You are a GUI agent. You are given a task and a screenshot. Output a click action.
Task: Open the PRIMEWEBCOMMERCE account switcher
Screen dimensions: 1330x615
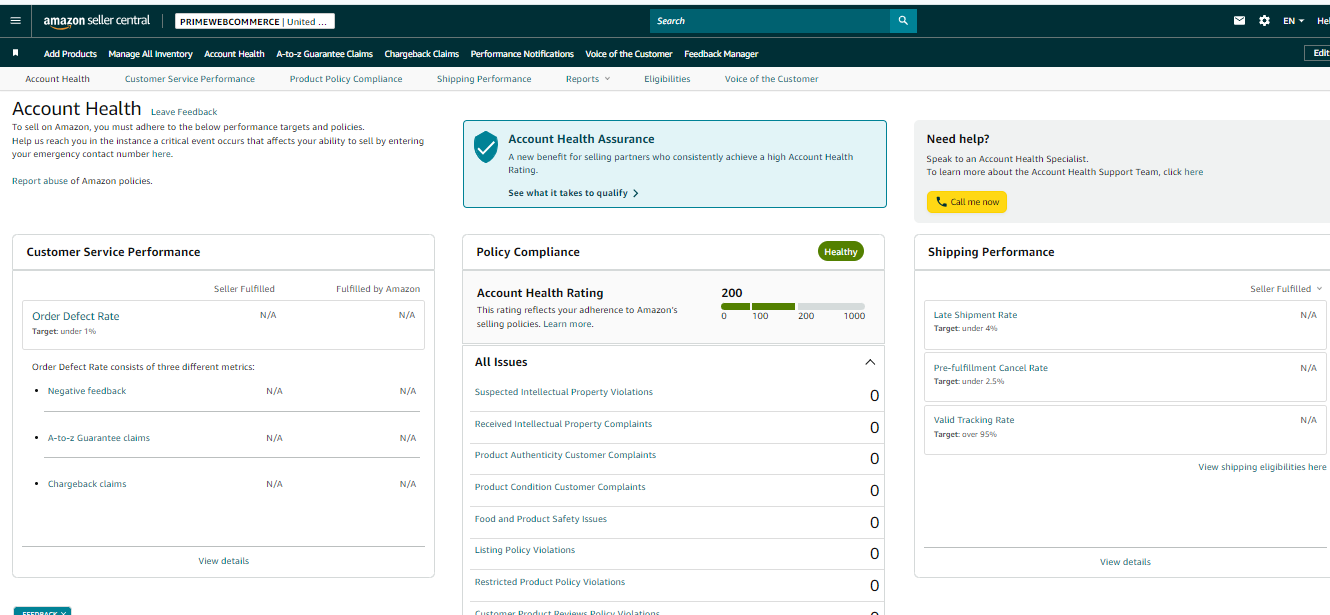pos(255,21)
